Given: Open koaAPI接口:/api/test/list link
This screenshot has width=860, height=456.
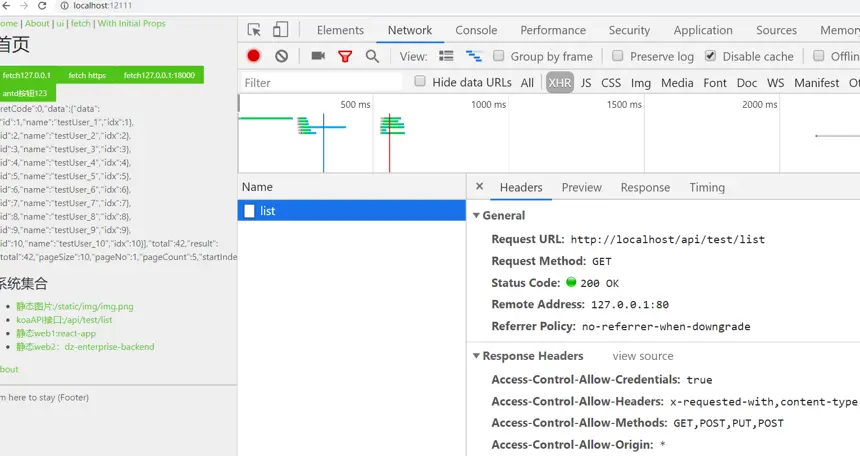Looking at the screenshot, I should pyautogui.click(x=64, y=320).
